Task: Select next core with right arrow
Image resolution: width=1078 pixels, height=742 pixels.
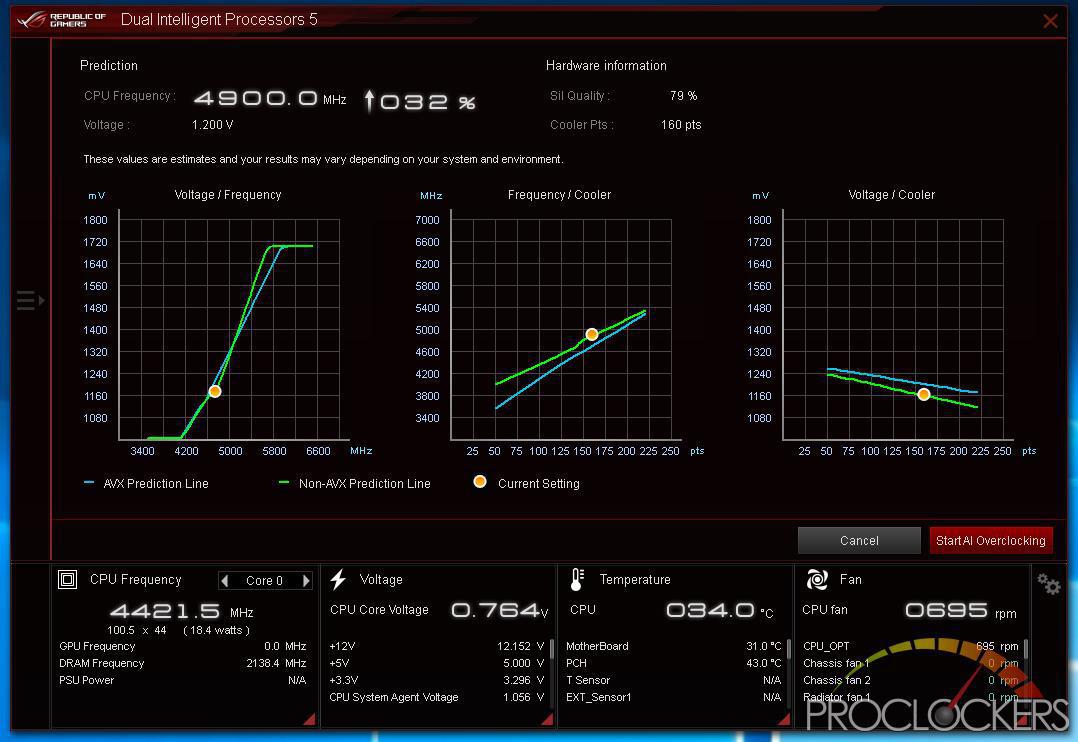Action: pos(306,580)
